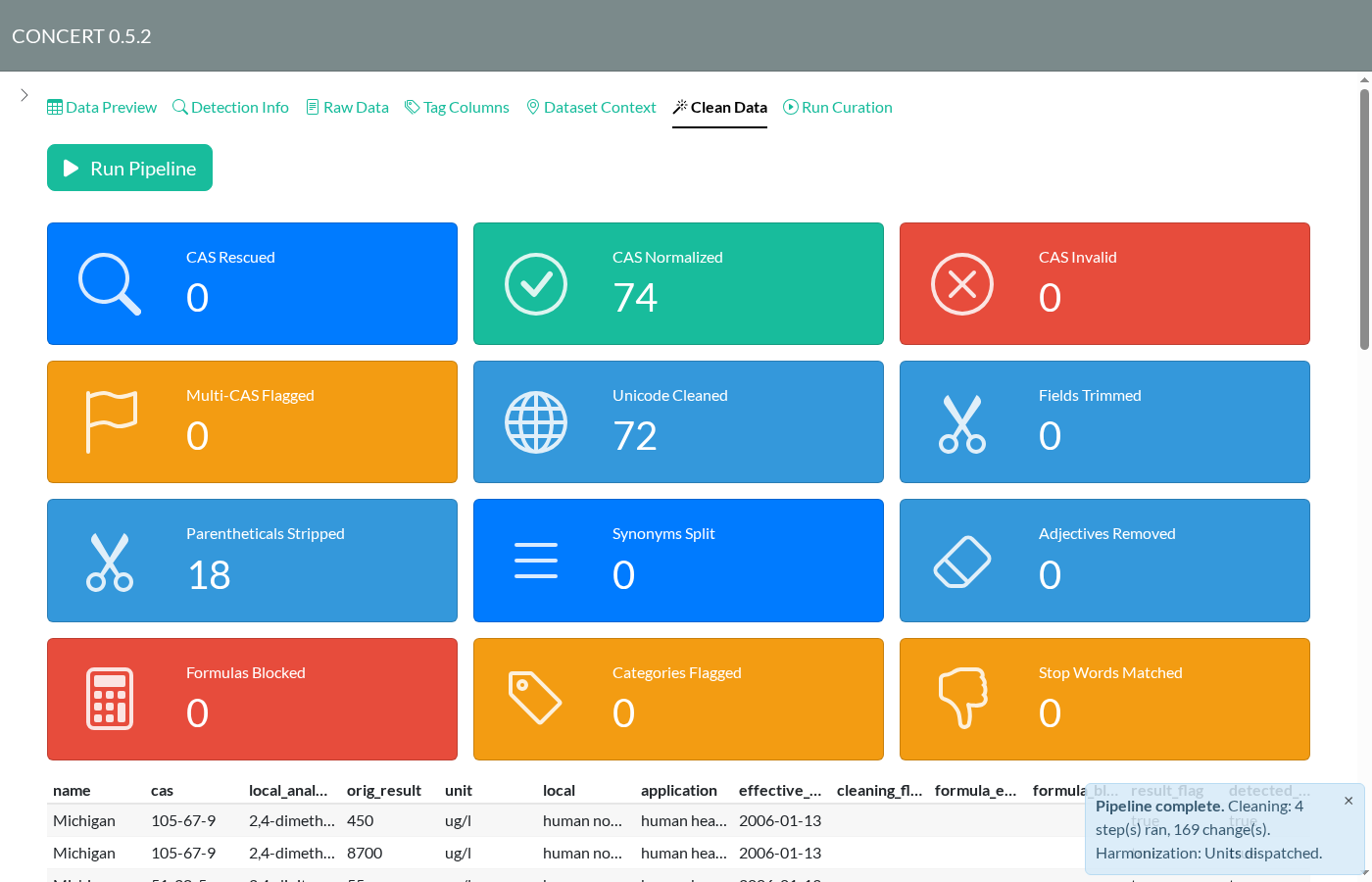
Task: Click the calculator icon in Formulas Blocked card
Action: pyautogui.click(x=110, y=699)
